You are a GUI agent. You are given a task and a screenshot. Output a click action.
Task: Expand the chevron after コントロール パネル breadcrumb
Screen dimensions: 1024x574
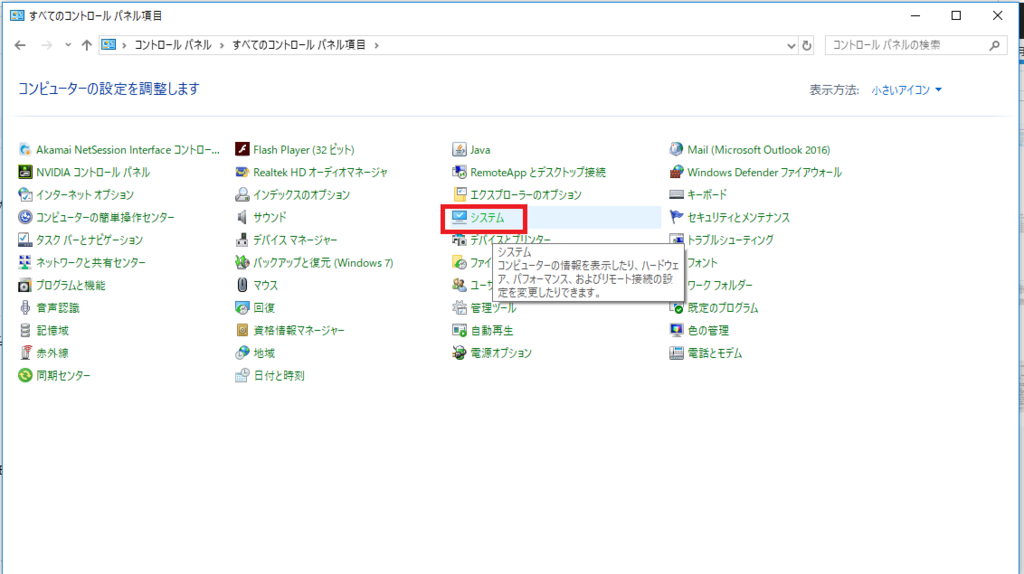point(222,45)
